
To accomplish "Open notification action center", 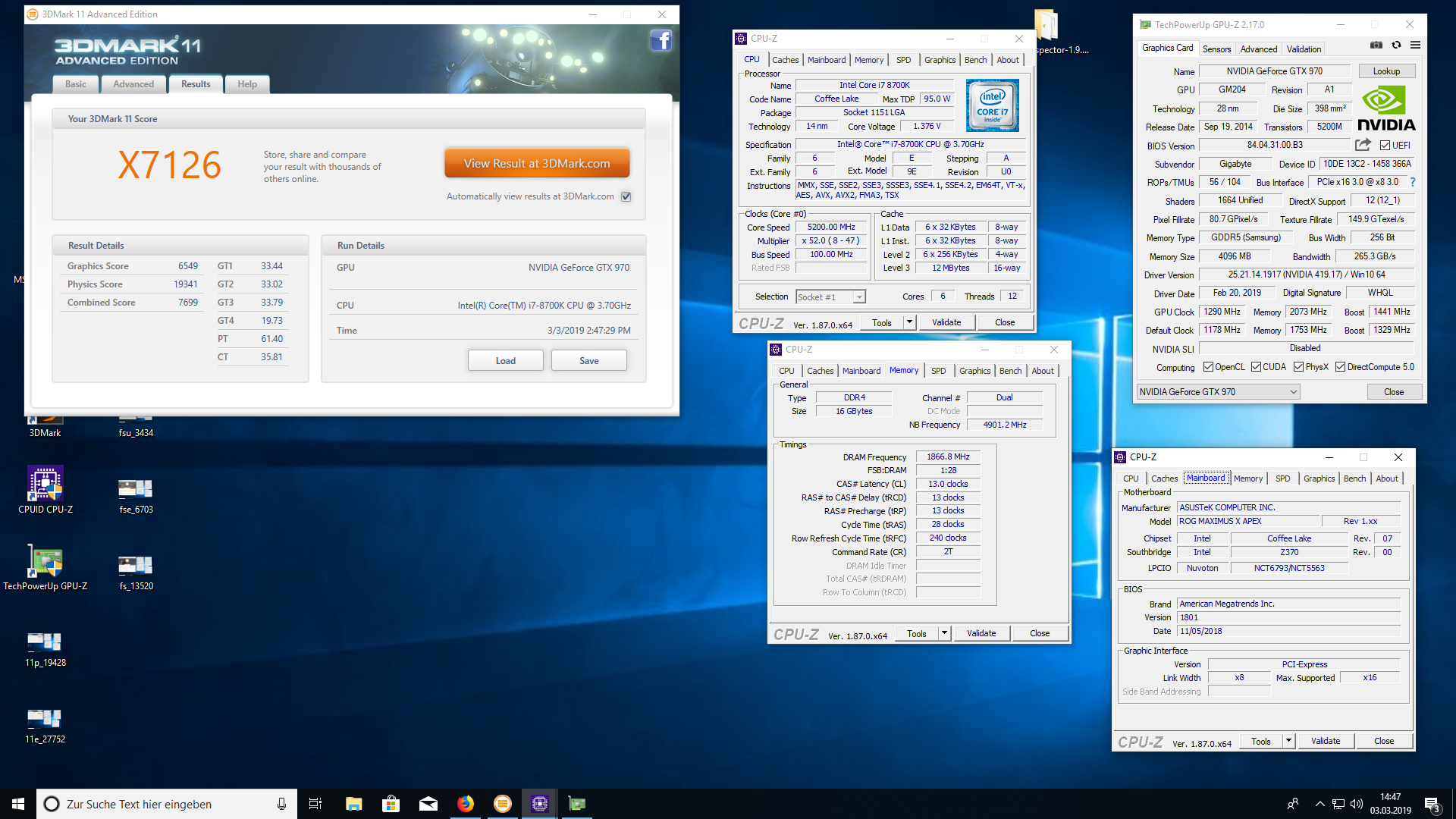I will [x=1432, y=804].
